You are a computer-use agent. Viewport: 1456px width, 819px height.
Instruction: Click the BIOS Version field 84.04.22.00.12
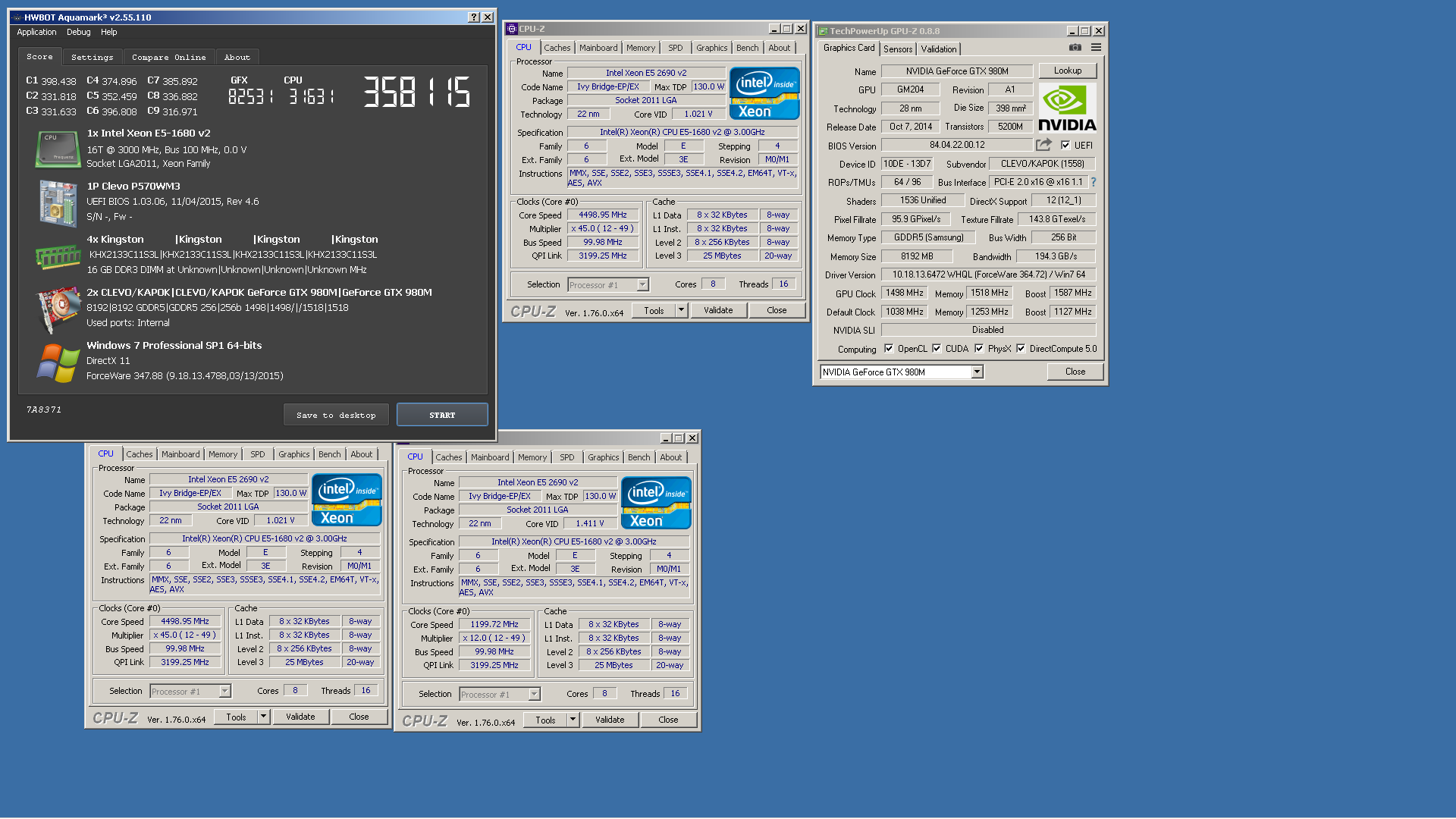[x=957, y=145]
